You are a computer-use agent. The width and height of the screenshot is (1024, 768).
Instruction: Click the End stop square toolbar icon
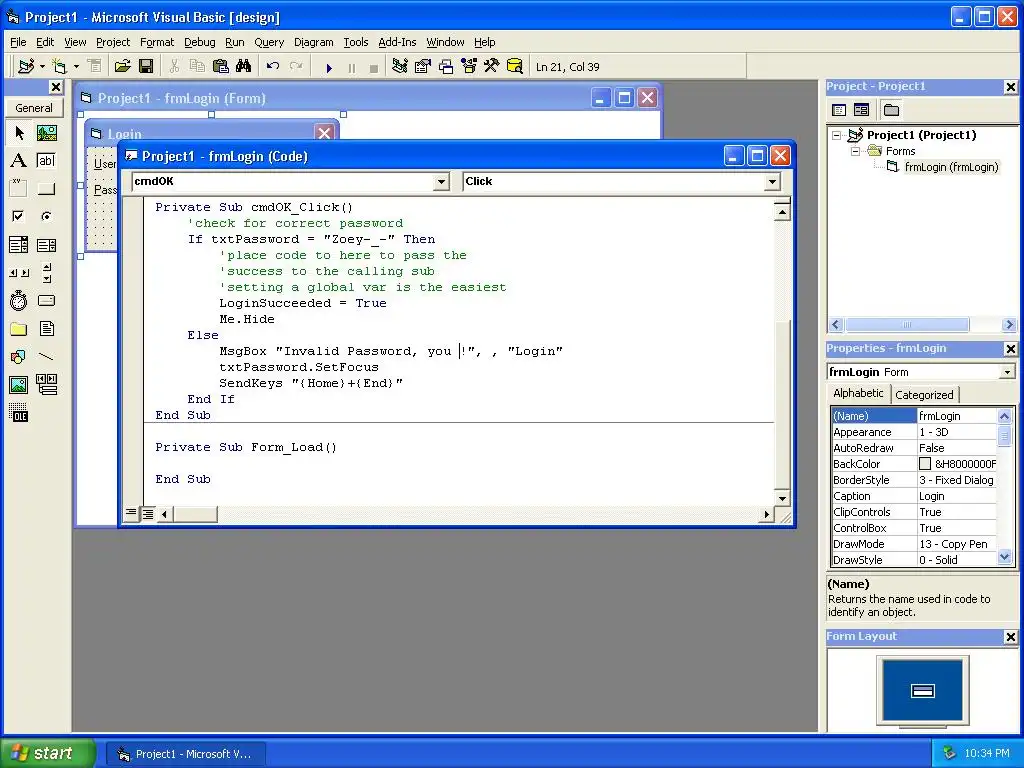point(374,67)
